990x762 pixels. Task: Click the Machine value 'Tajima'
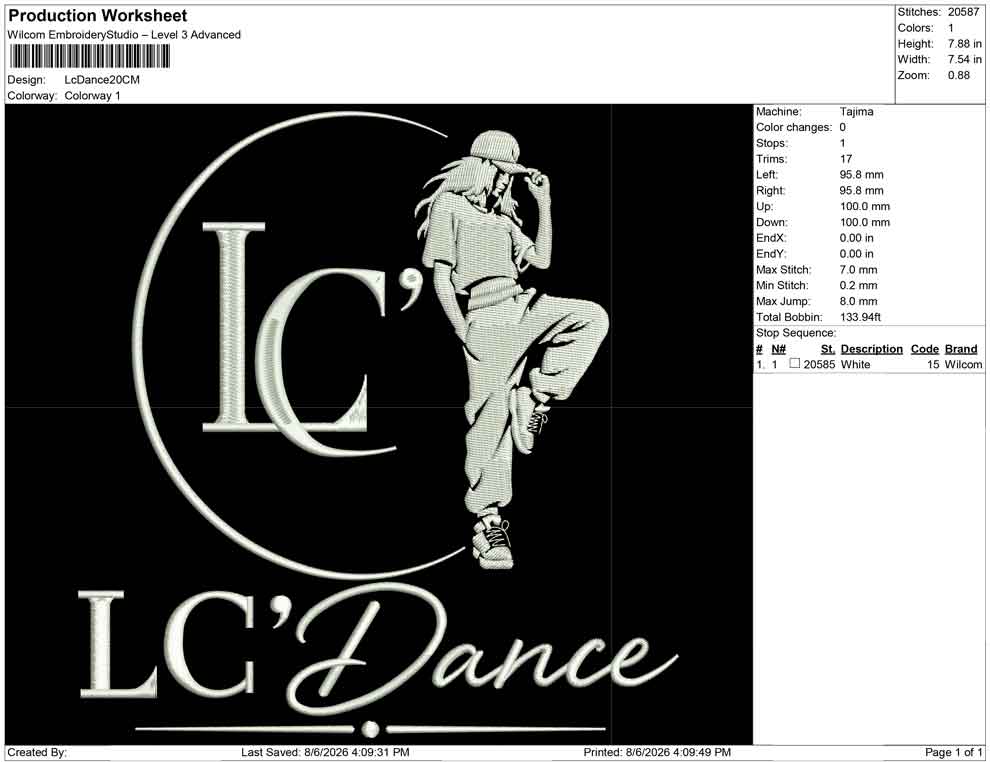click(857, 112)
